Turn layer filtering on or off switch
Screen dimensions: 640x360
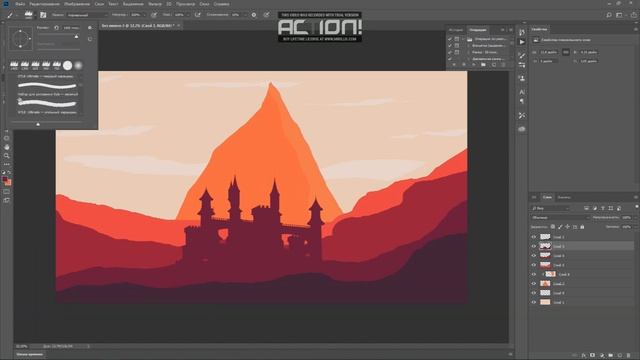(x=636, y=208)
